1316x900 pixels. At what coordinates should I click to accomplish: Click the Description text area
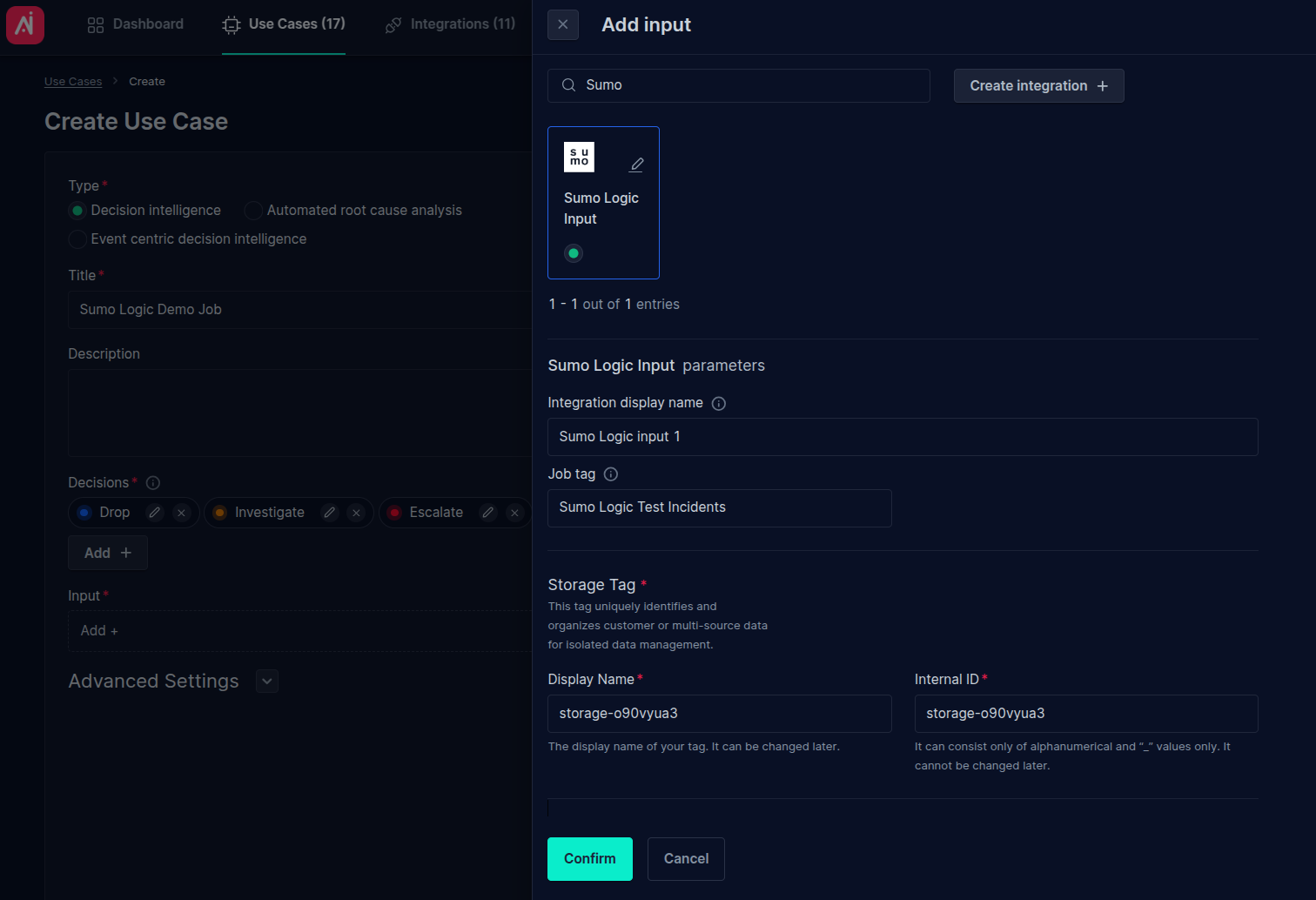(x=299, y=413)
